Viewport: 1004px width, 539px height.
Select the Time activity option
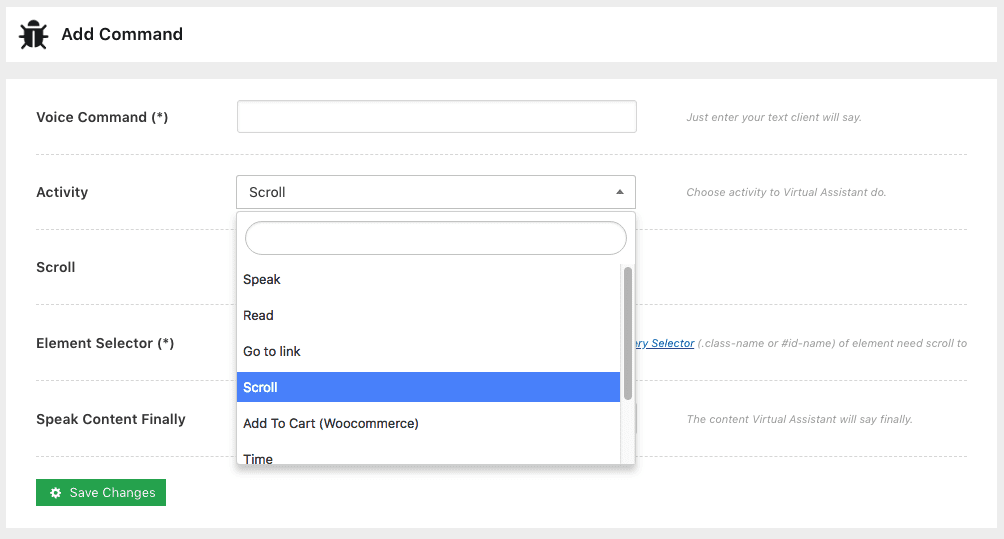(x=258, y=458)
